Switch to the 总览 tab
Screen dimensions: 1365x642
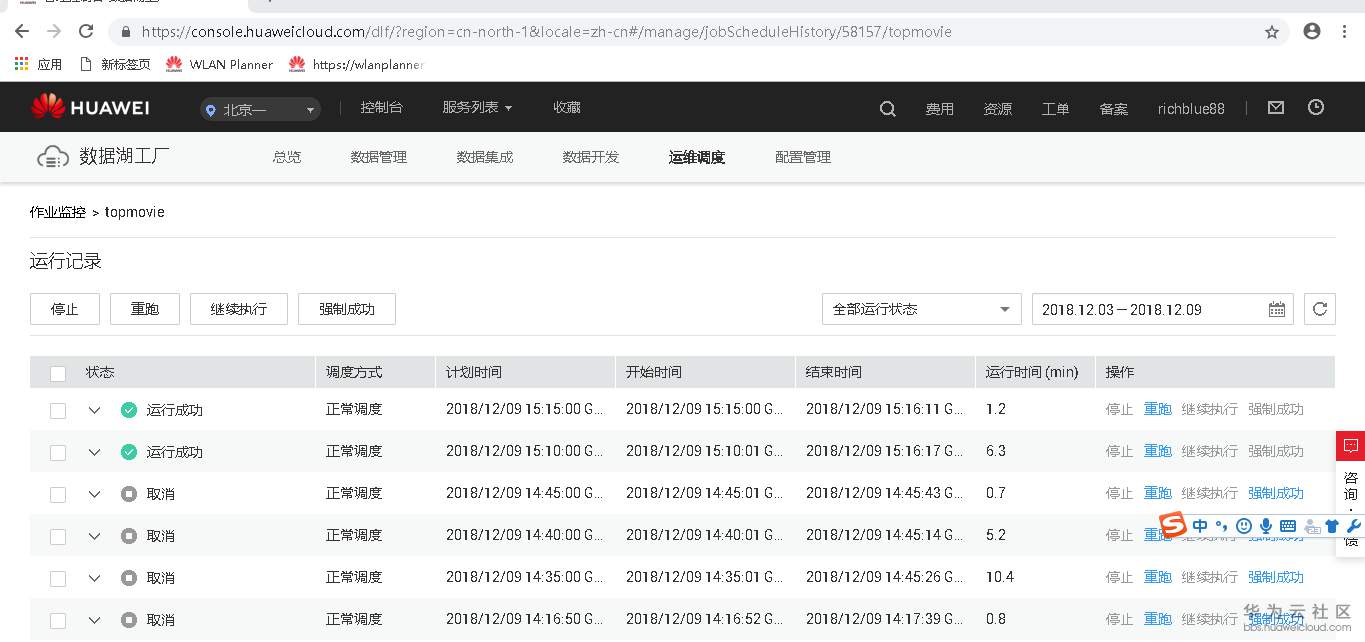click(286, 157)
